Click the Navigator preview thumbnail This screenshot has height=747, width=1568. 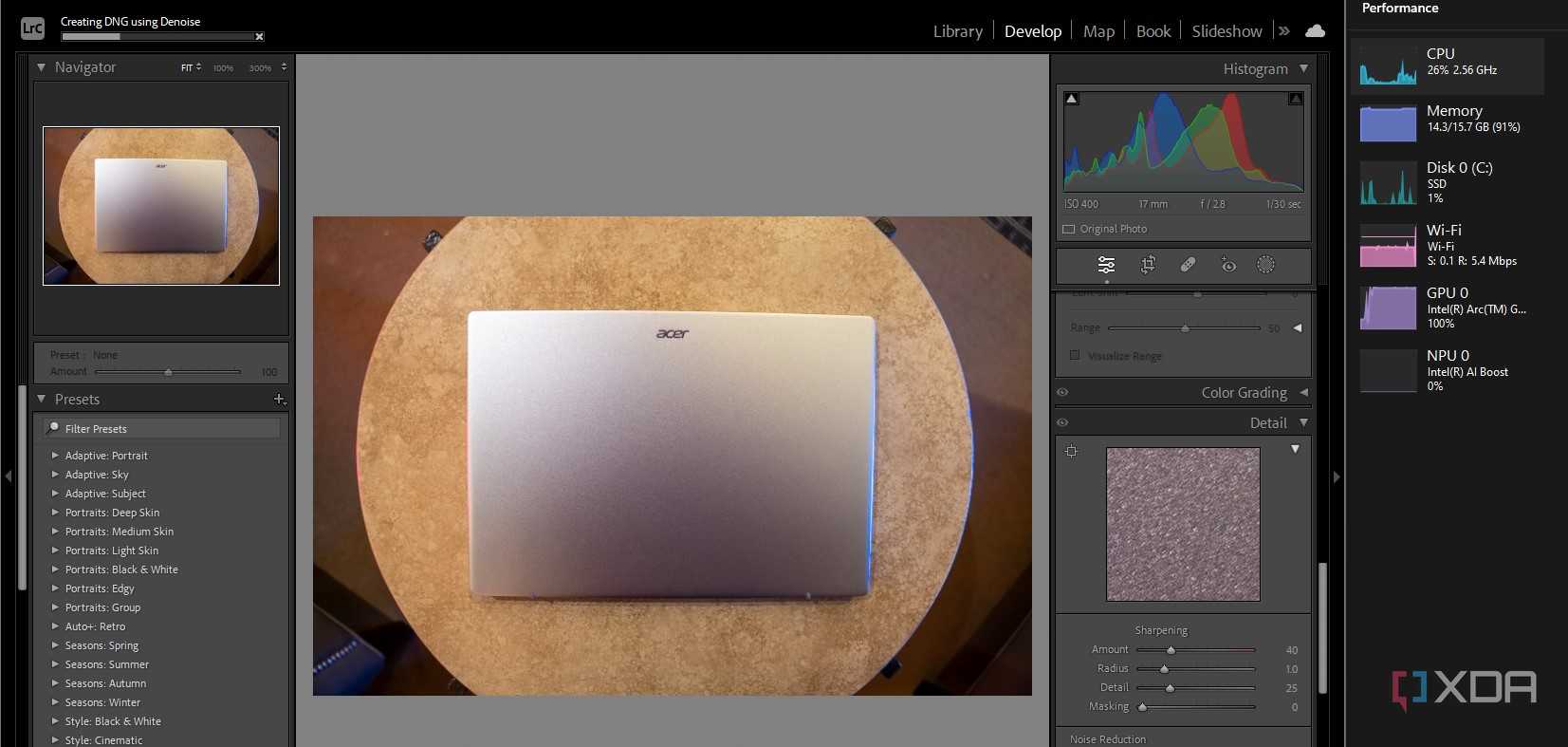pyautogui.click(x=161, y=206)
